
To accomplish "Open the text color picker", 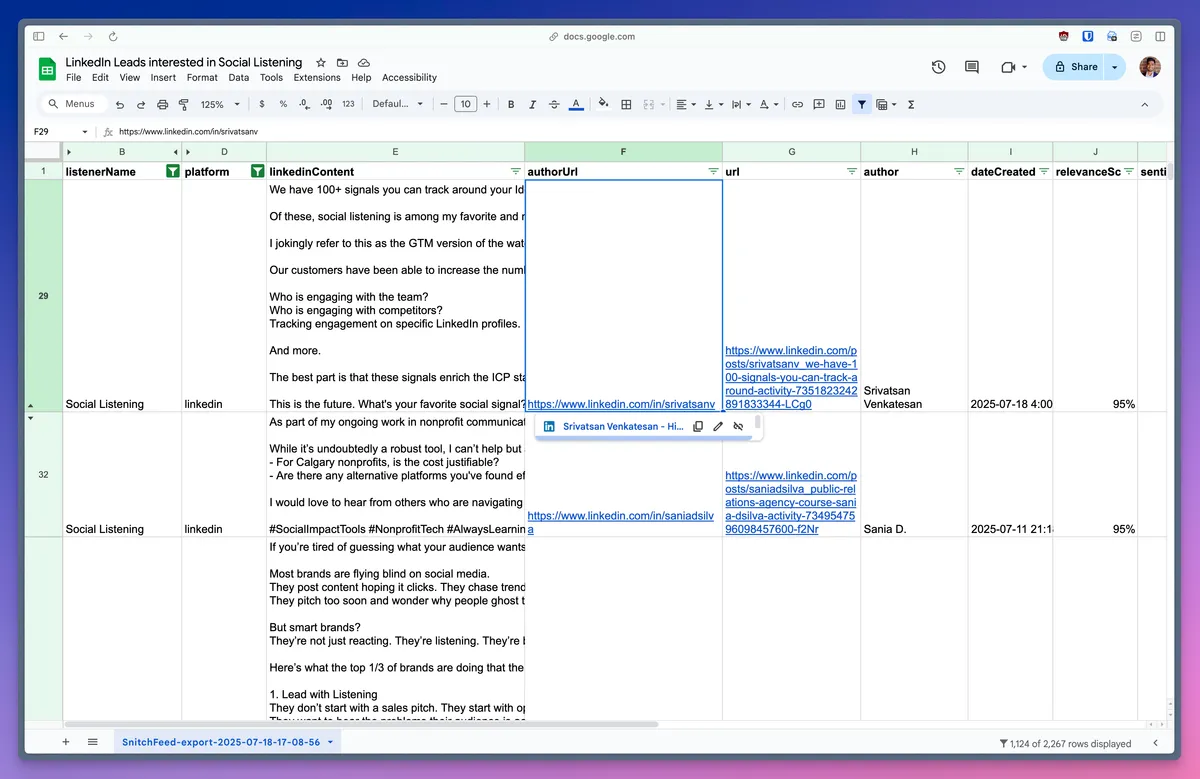I will (x=576, y=104).
